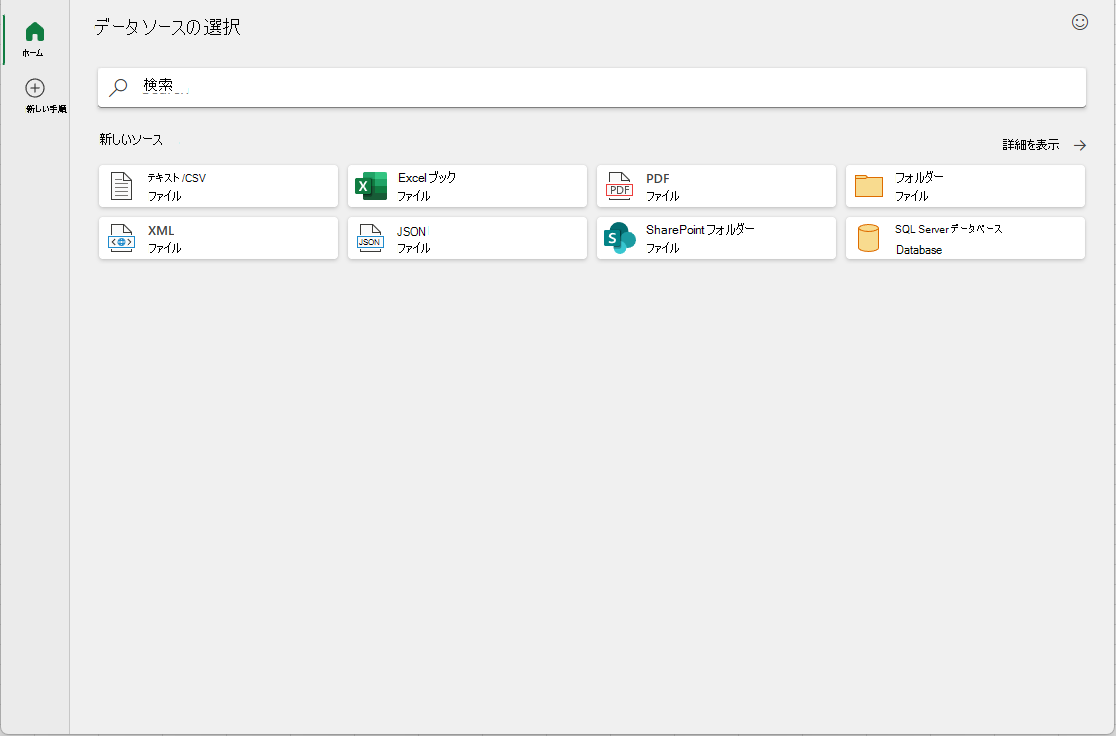
Task: Click ファイル text under Excel ブック
Action: click(414, 196)
